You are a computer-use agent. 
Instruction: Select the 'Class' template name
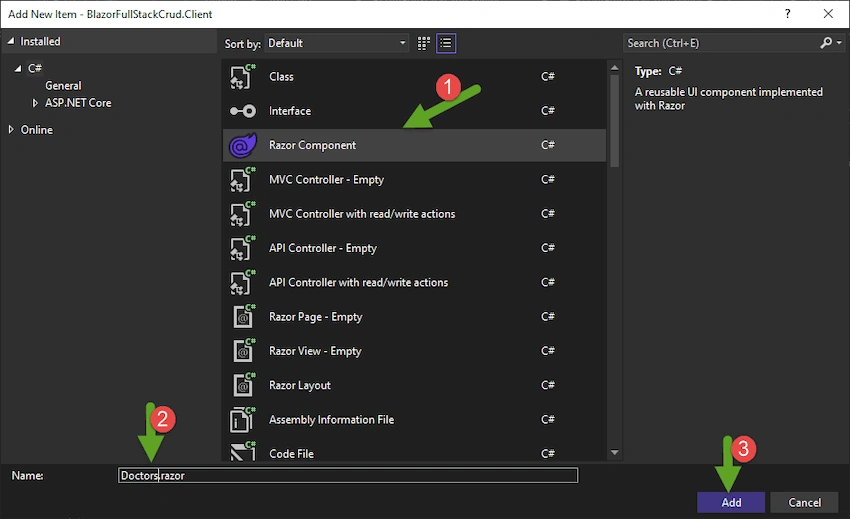(x=281, y=76)
